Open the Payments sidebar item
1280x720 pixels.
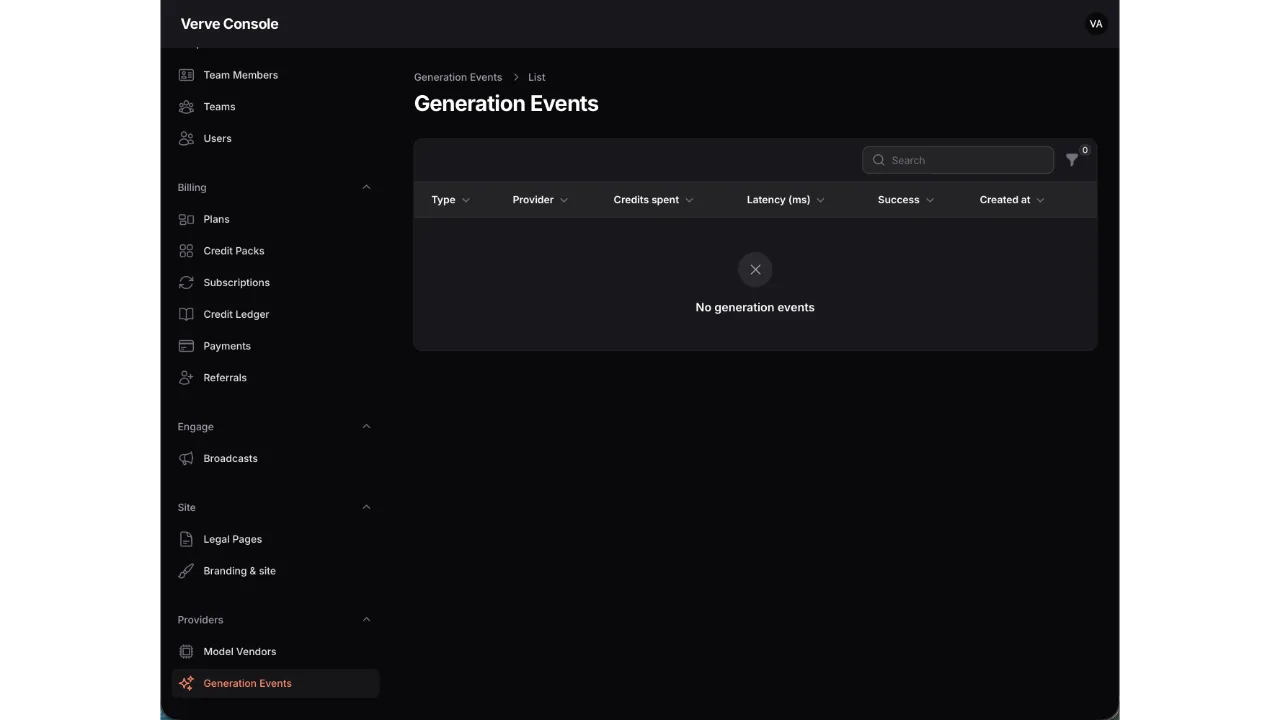(276, 346)
